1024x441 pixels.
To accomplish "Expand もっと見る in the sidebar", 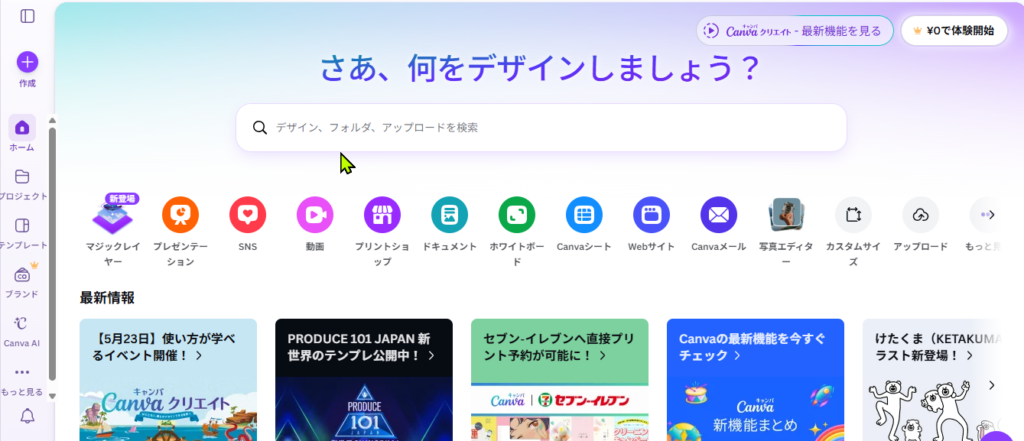I will click(x=22, y=381).
